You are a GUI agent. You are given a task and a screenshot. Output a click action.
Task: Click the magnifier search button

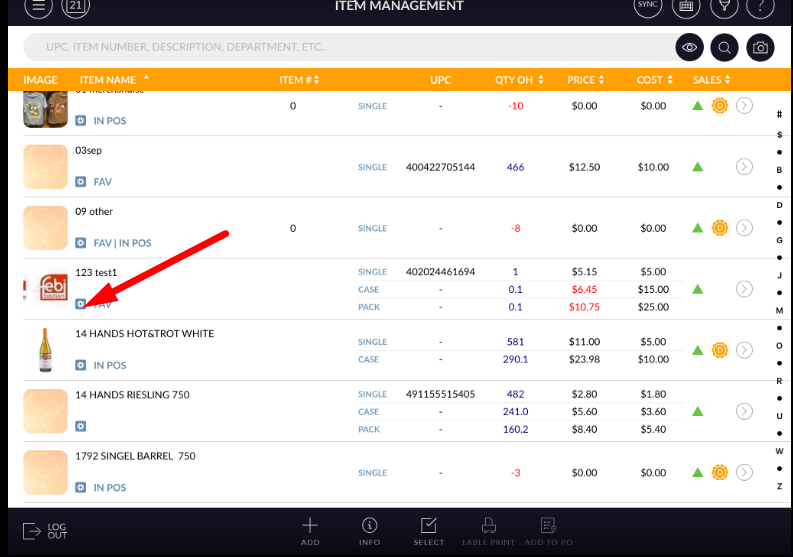click(x=724, y=48)
